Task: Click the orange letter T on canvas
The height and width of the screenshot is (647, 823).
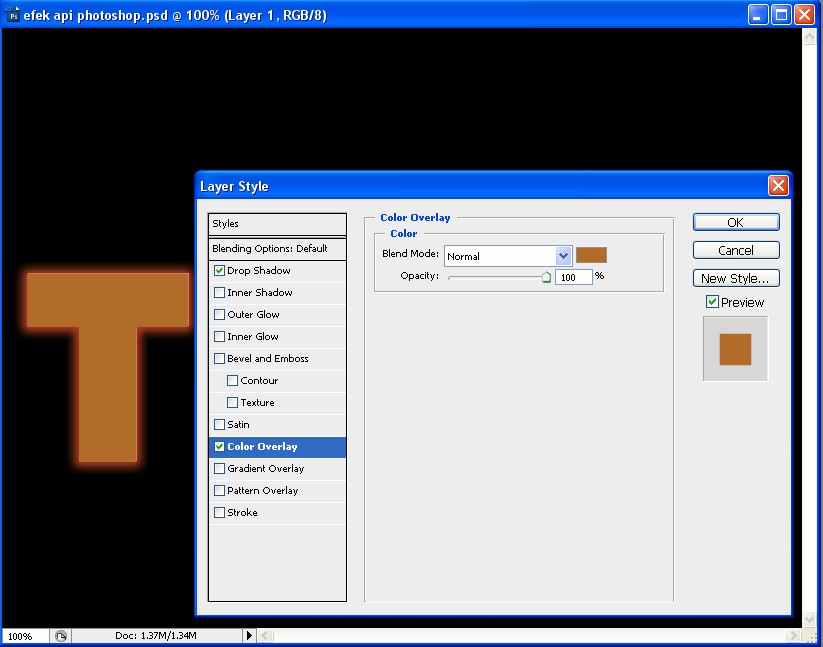Action: click(108, 366)
